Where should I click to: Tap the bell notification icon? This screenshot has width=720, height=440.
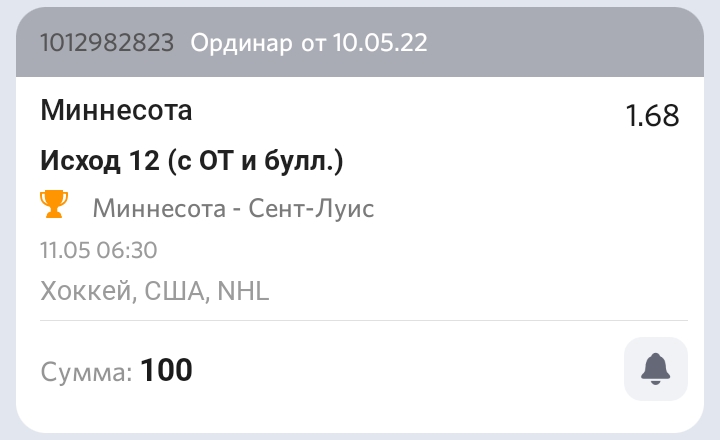[x=655, y=369]
